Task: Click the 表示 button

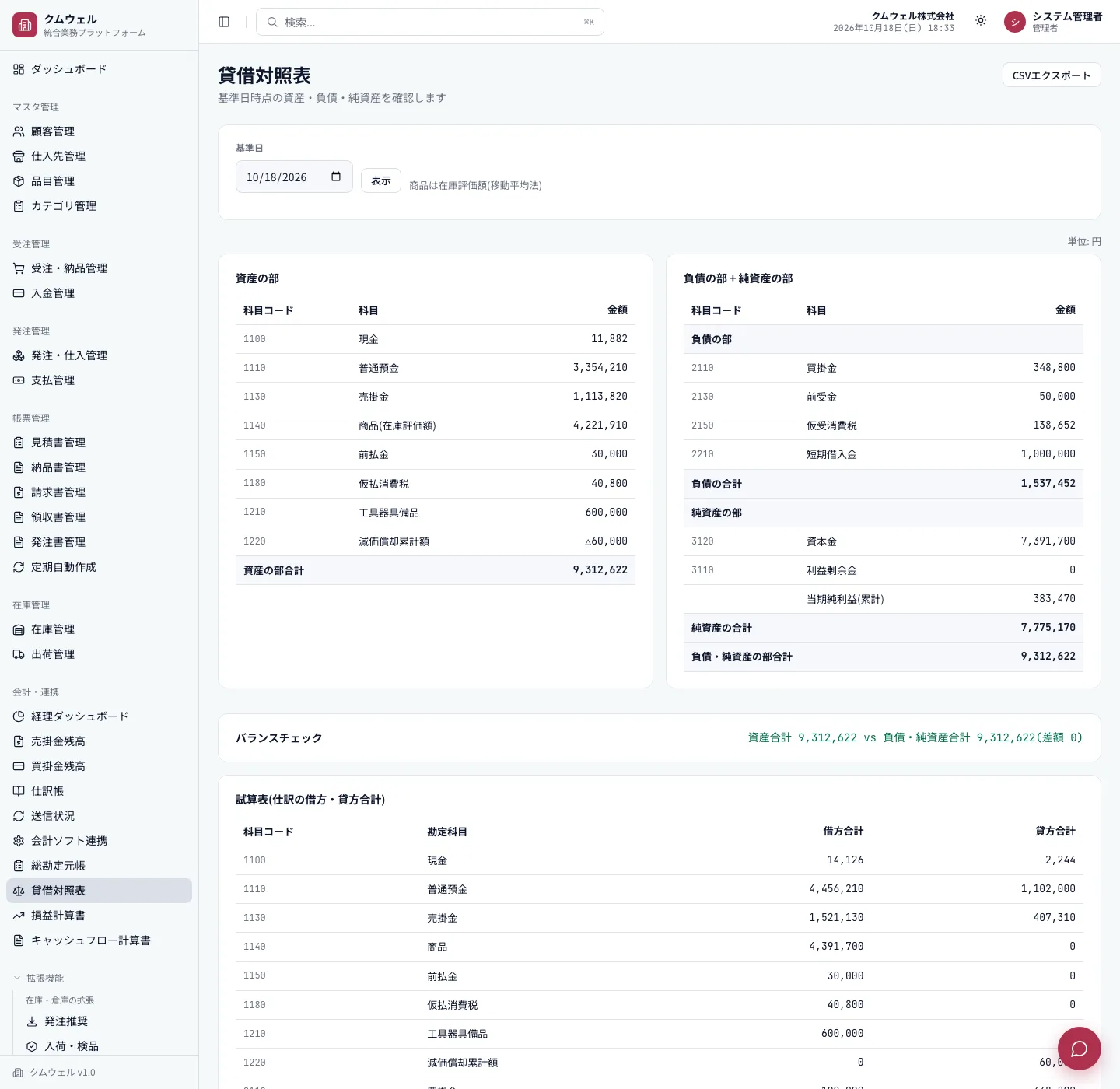Action: [381, 180]
